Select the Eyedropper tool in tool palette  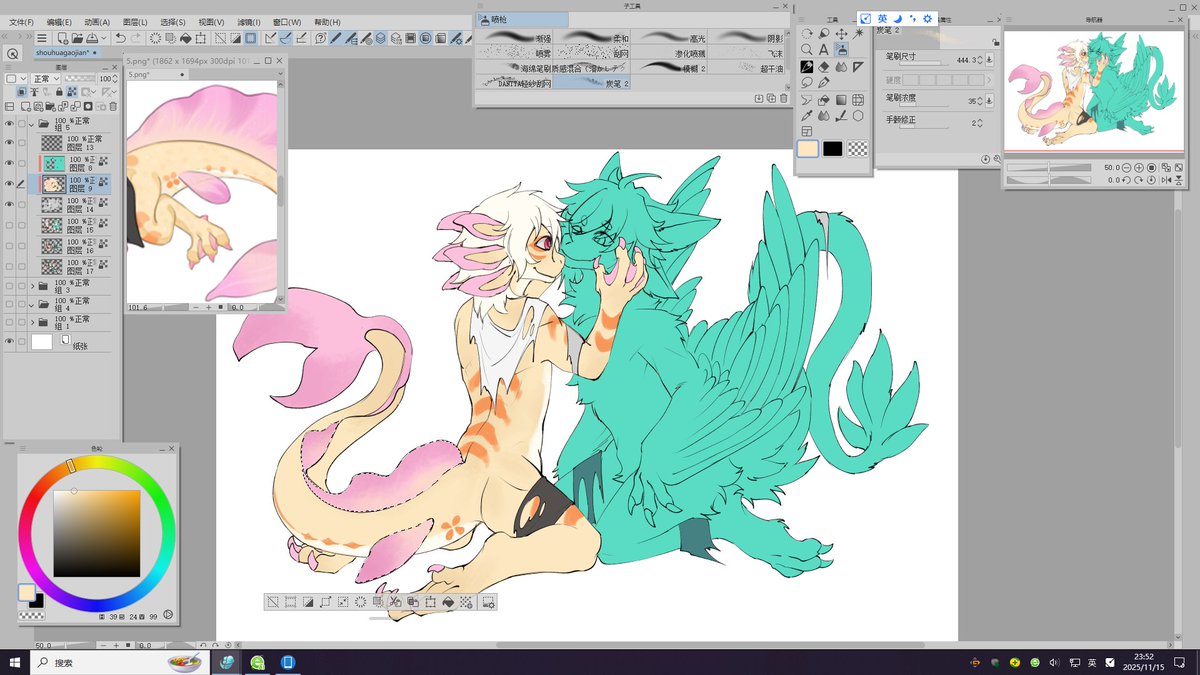pos(806,116)
